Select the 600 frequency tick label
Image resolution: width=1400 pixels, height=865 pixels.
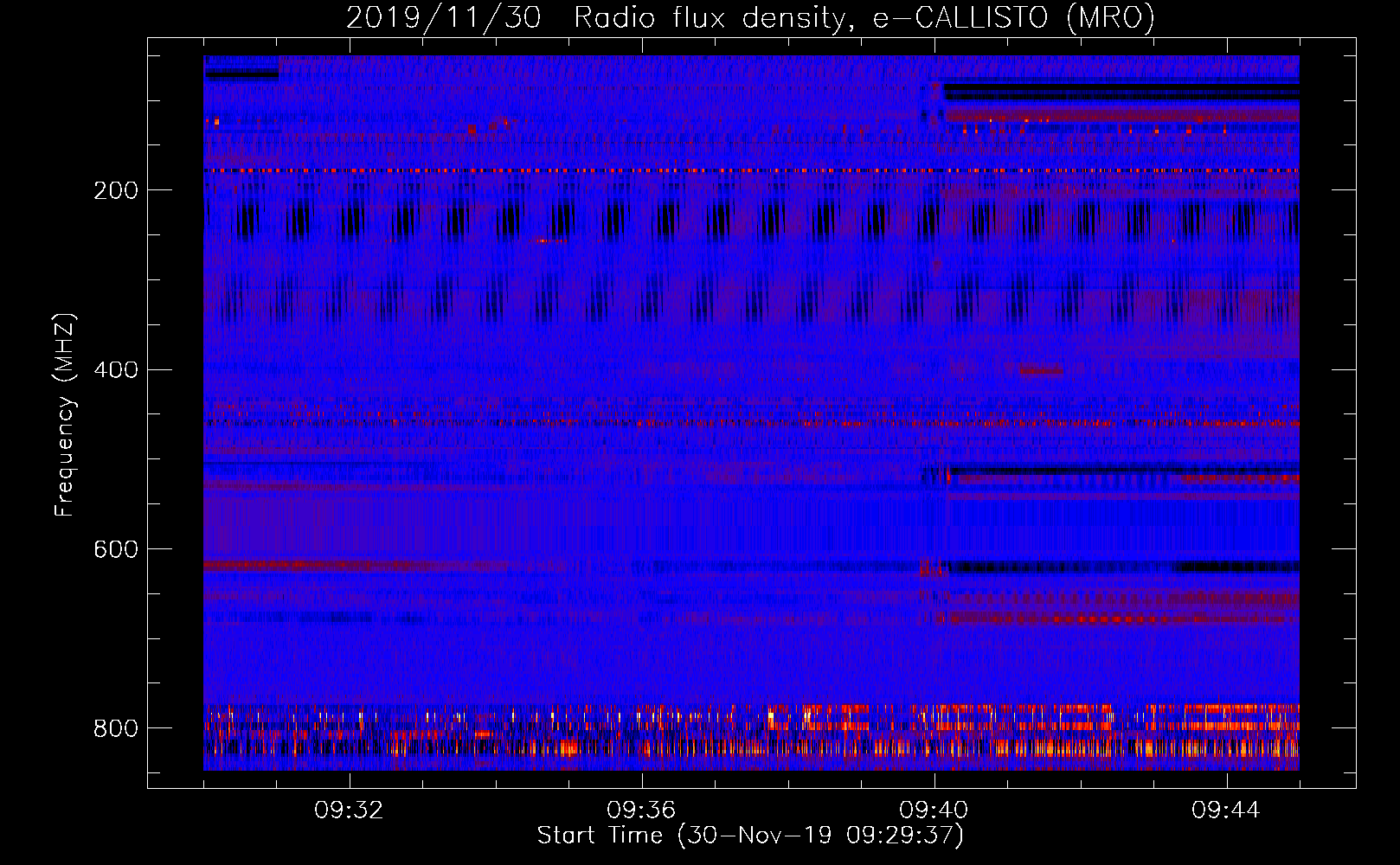click(x=116, y=550)
